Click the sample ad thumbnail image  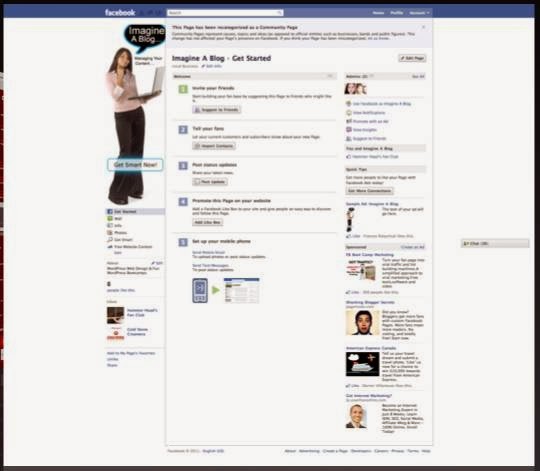pos(350,220)
